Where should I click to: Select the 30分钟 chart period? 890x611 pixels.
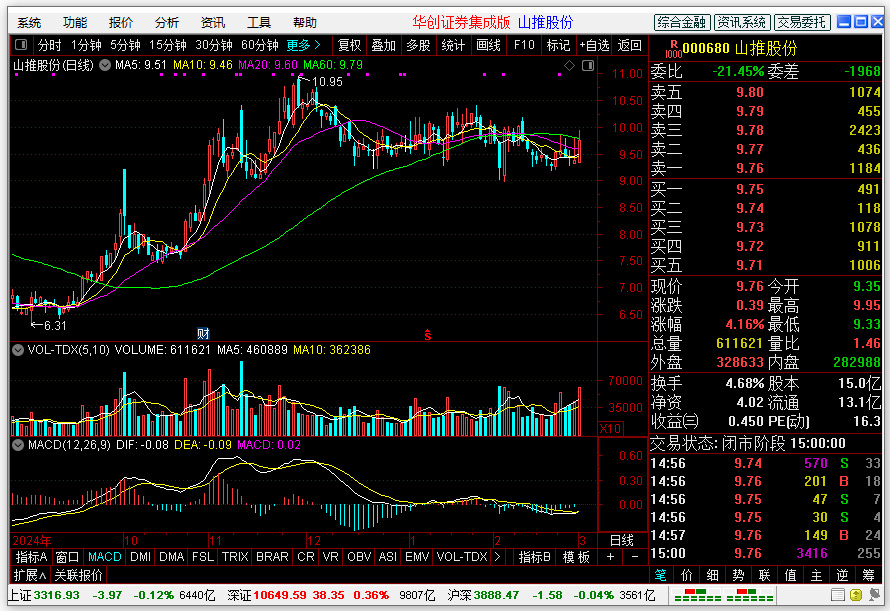click(213, 45)
